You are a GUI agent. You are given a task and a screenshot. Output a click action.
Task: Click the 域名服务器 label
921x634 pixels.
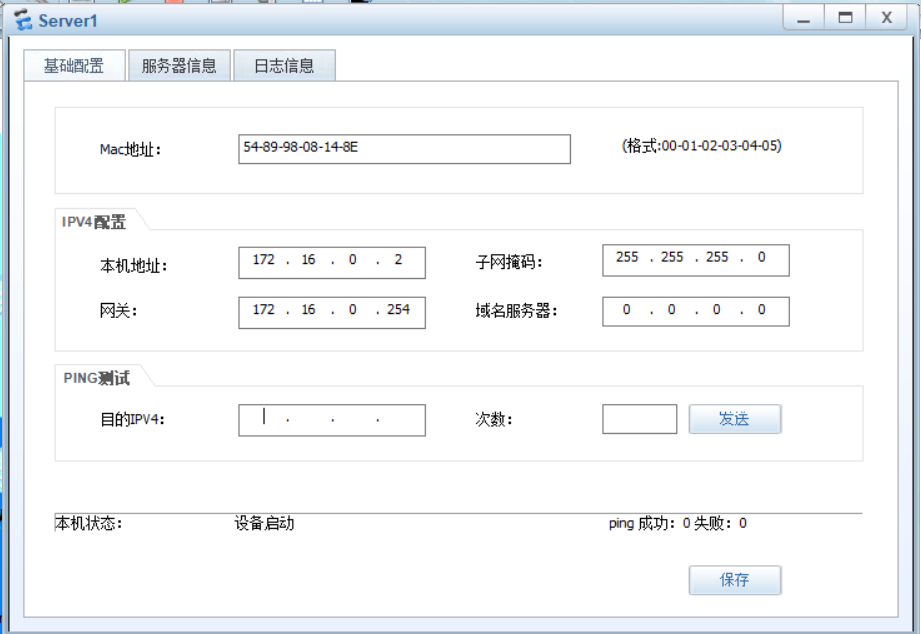[516, 311]
